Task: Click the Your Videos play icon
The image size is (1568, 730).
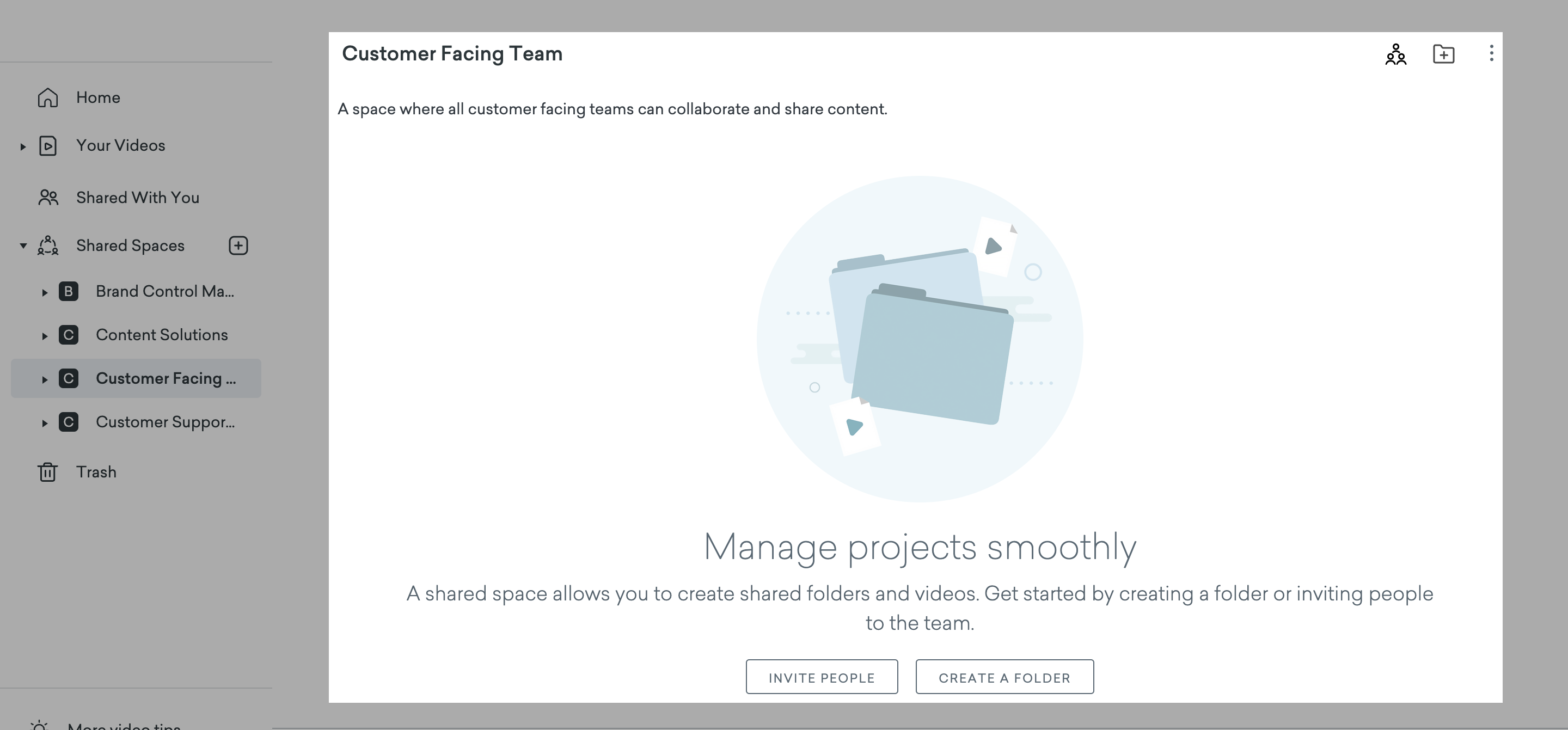Action: (x=47, y=146)
